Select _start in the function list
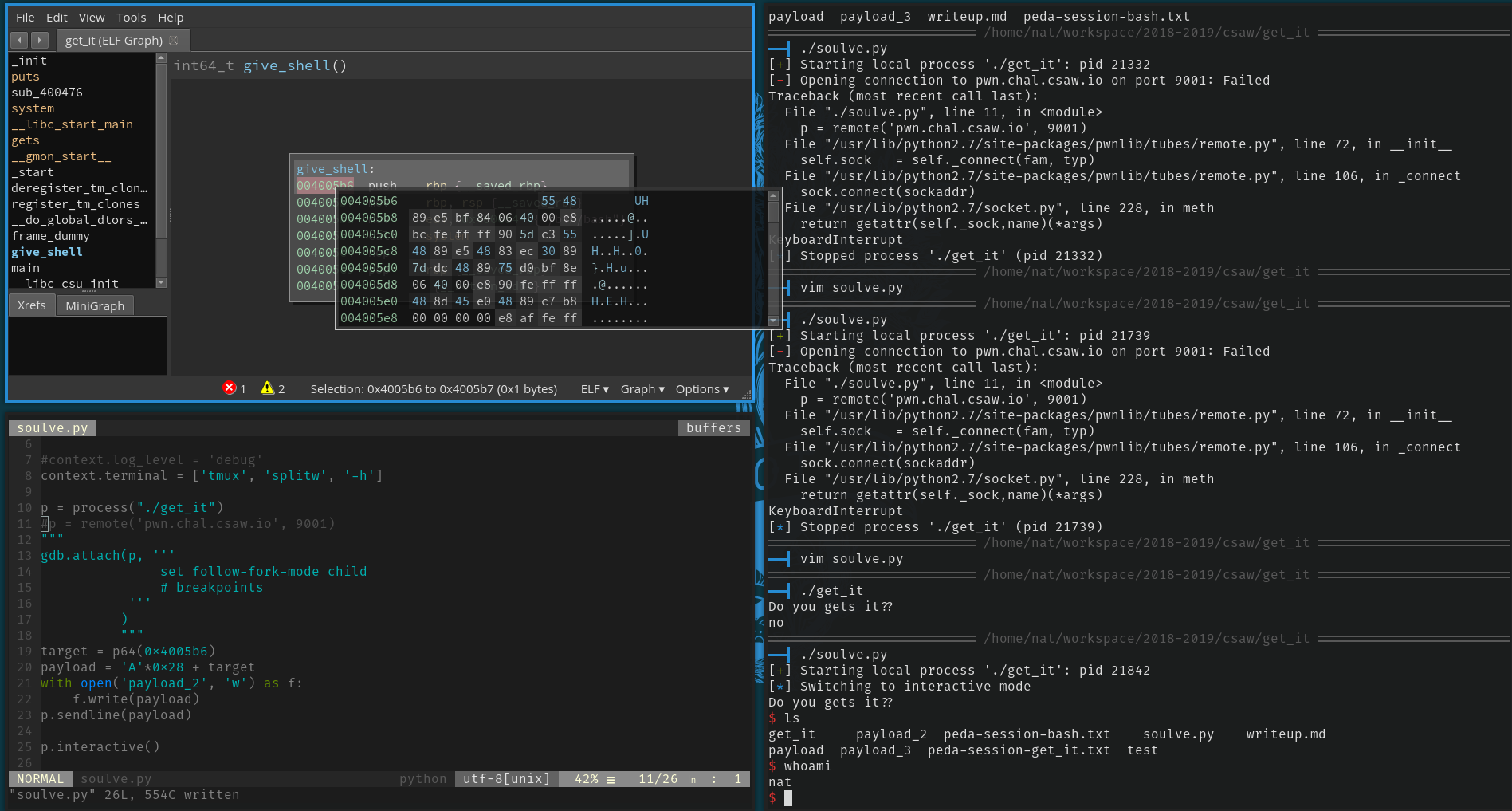1512x811 pixels. click(x=33, y=172)
